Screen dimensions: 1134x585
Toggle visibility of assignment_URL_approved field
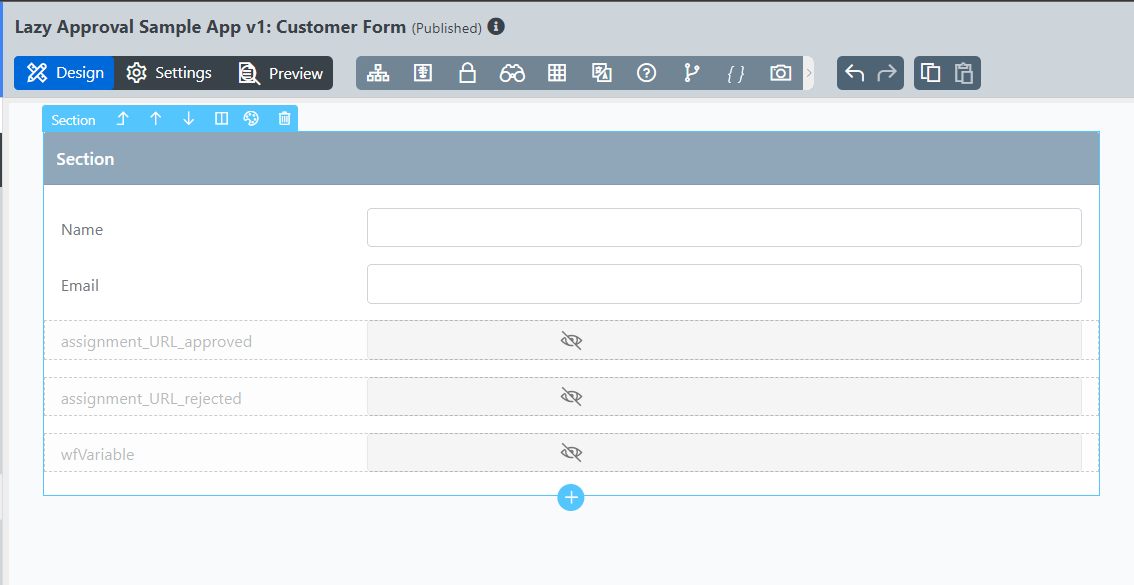tap(571, 341)
